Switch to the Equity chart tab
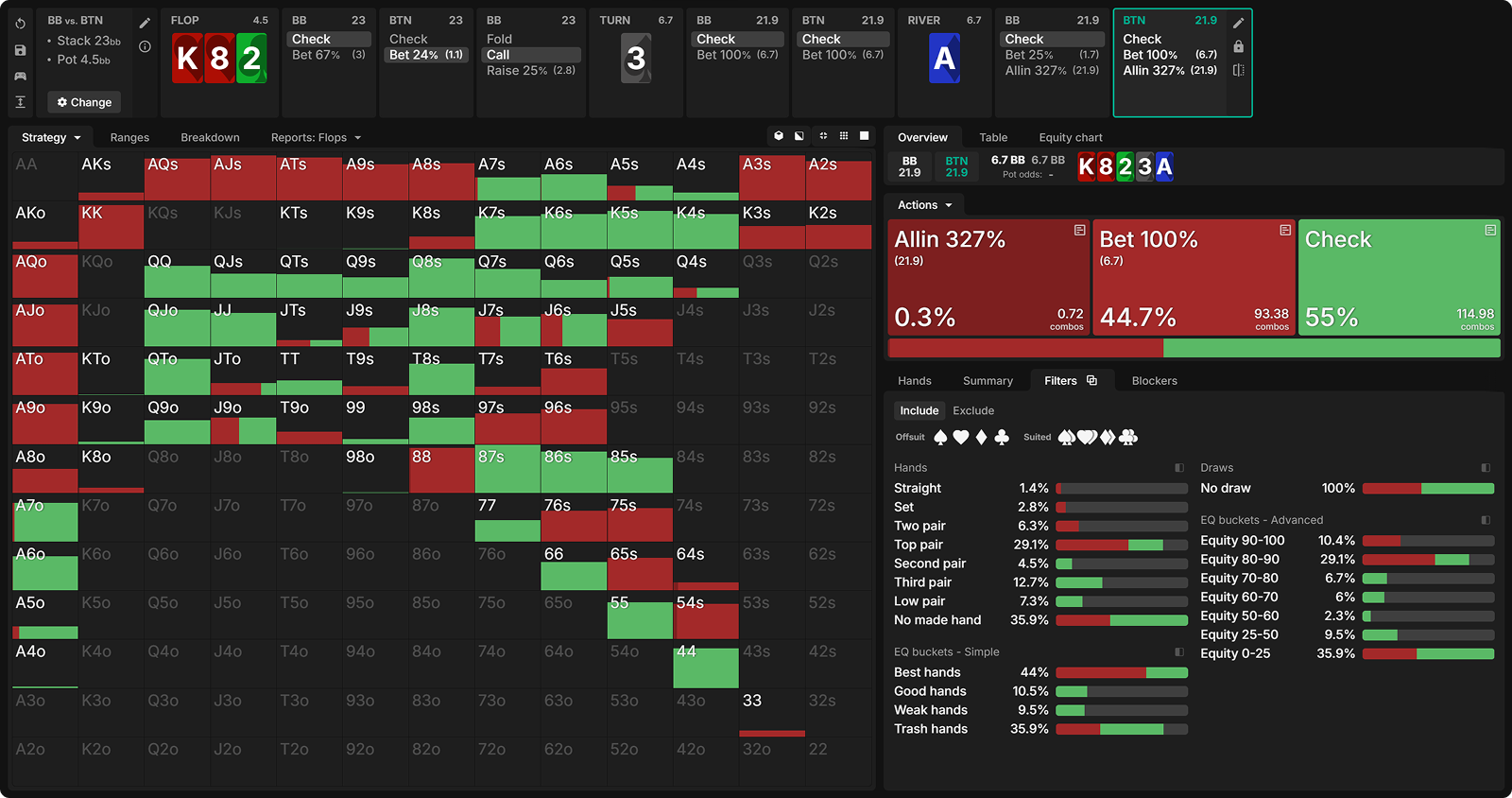 click(x=1070, y=137)
